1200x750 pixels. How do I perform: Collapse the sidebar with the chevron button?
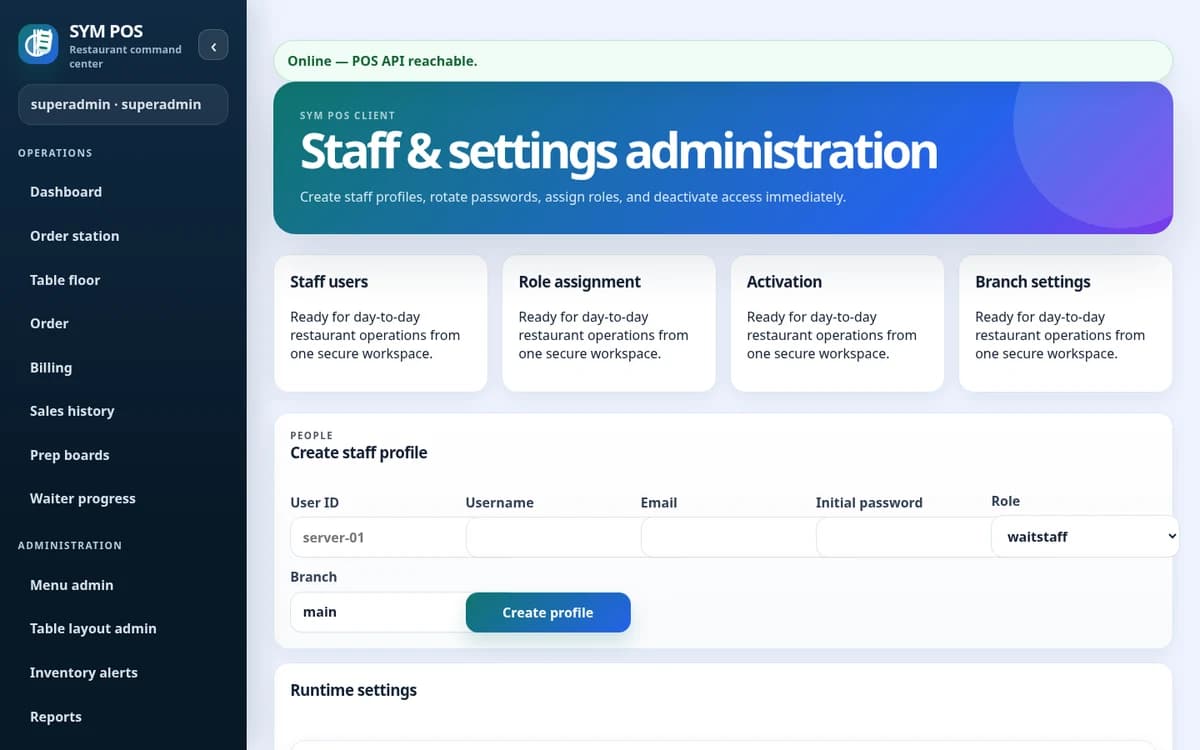point(213,45)
